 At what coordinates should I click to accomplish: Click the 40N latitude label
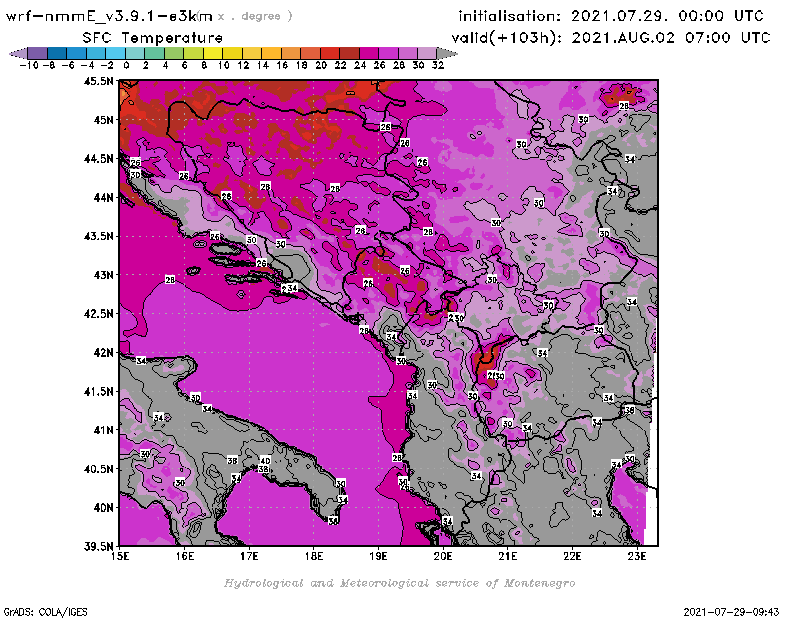point(104,508)
